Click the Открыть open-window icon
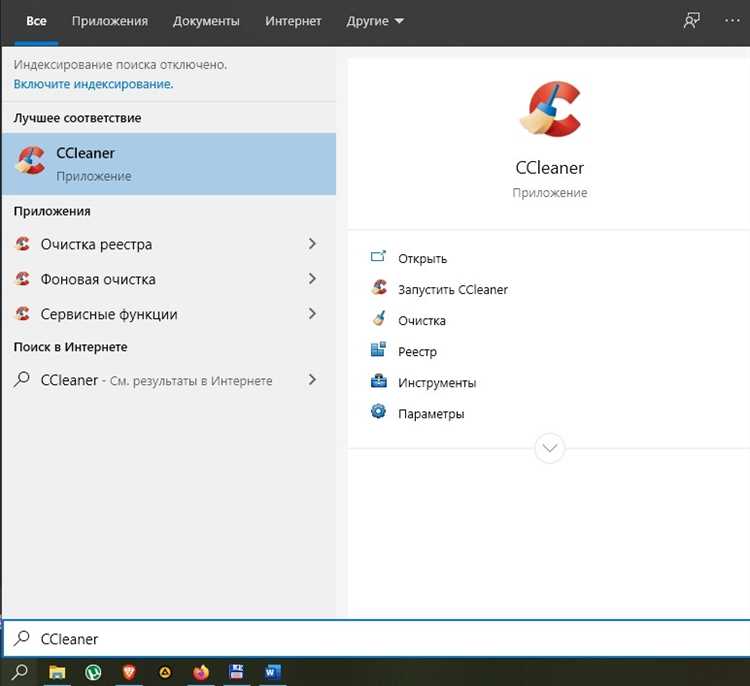The image size is (750, 686). (x=378, y=257)
